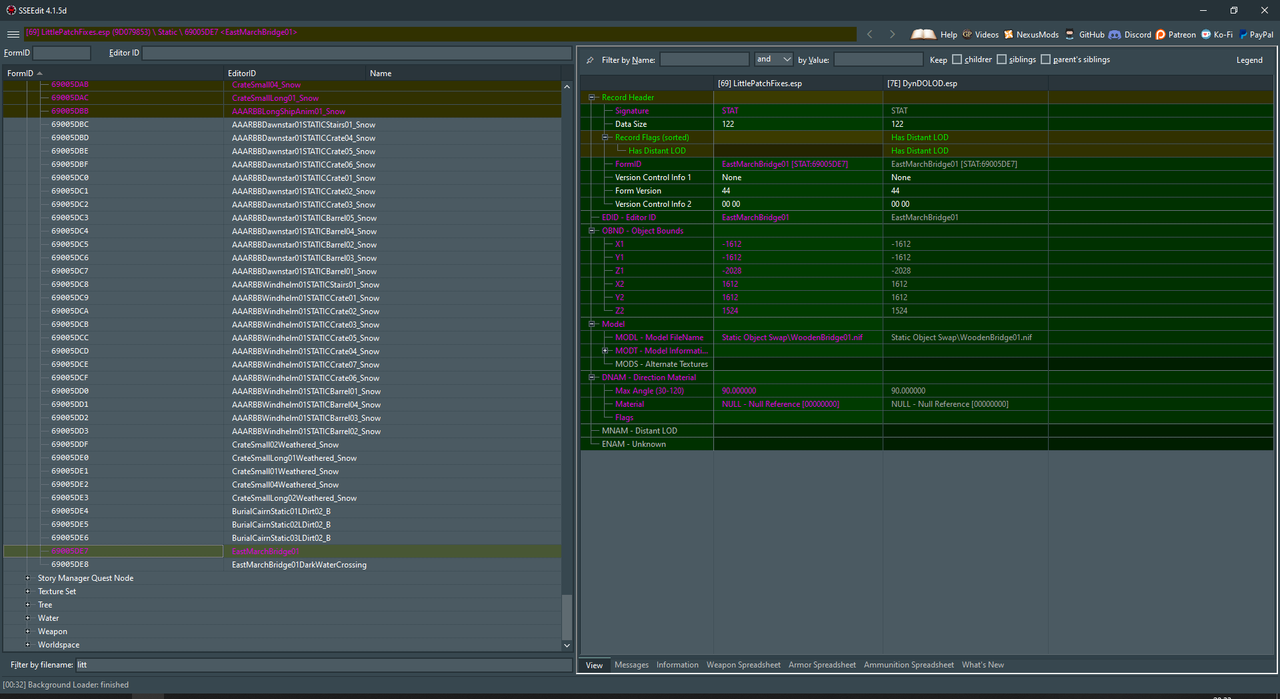The width and height of the screenshot is (1280, 699).
Task: Toggle the parent's siblings checkbox
Action: [x=1046, y=60]
